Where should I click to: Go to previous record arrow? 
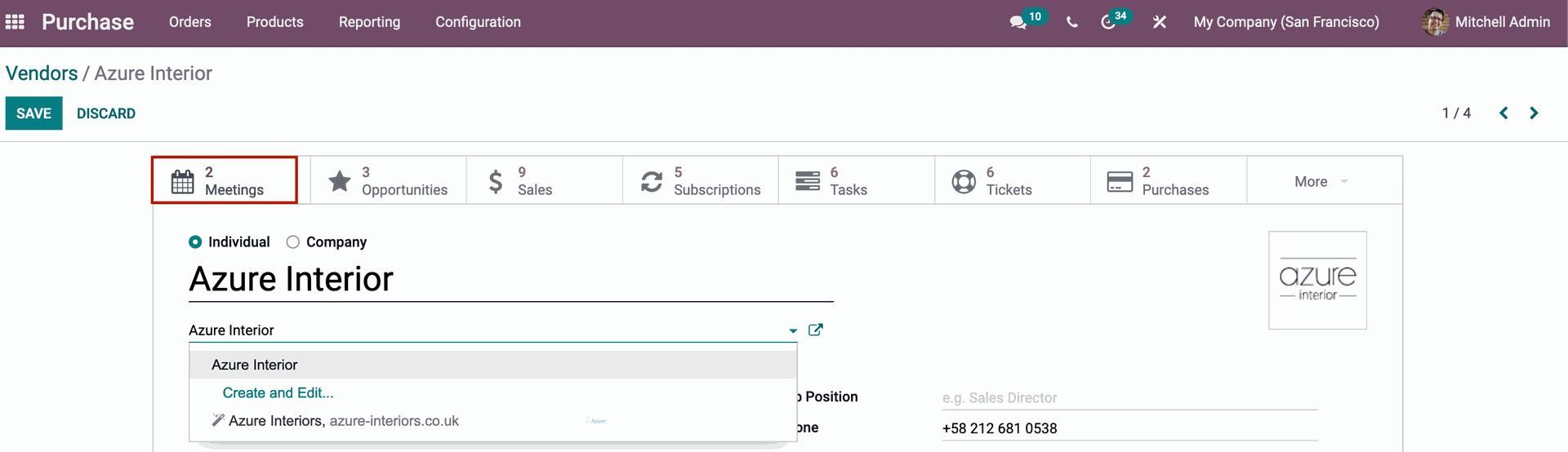pos(1503,113)
